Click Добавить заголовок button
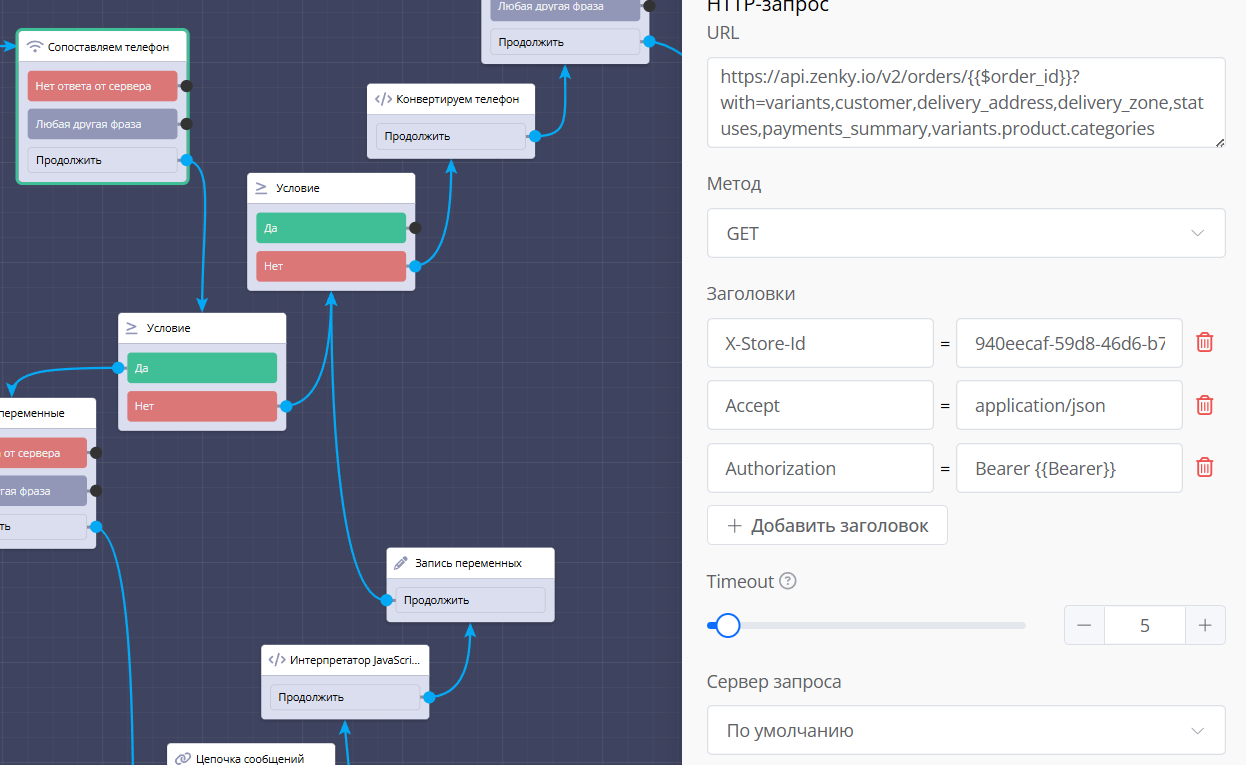Screen dimensions: 1246x765 (827, 525)
